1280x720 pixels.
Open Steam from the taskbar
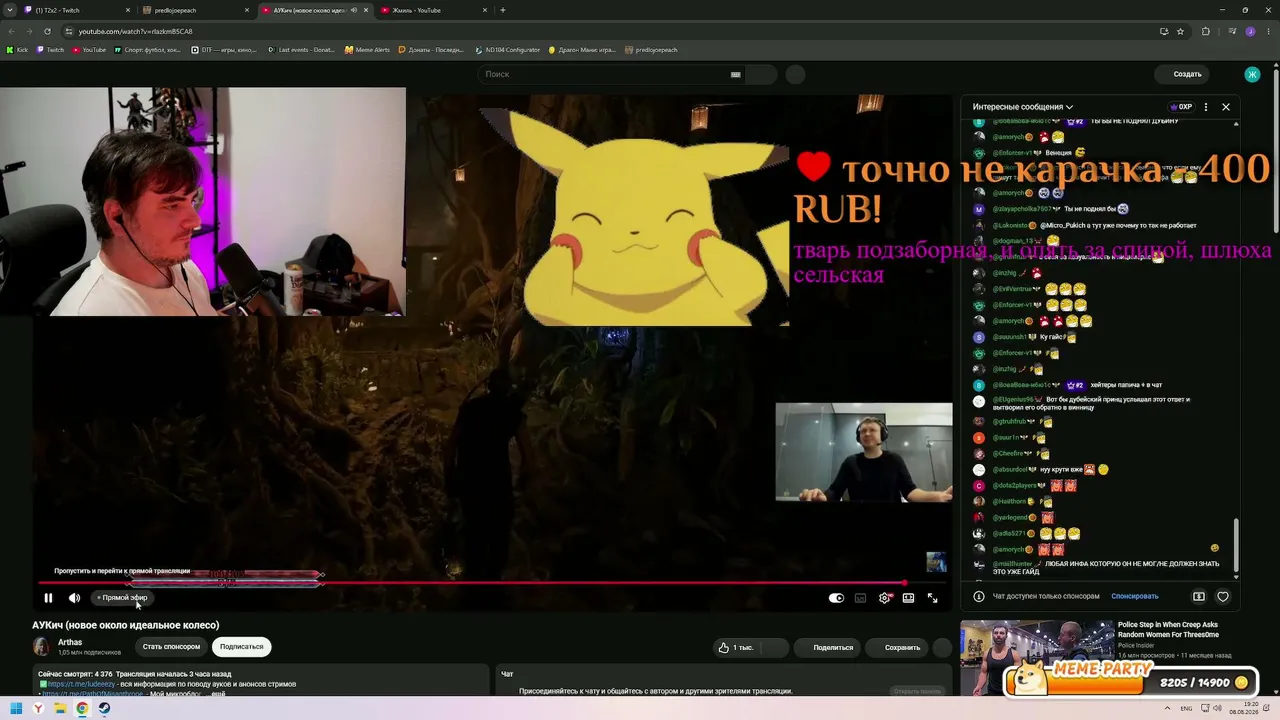pos(104,709)
